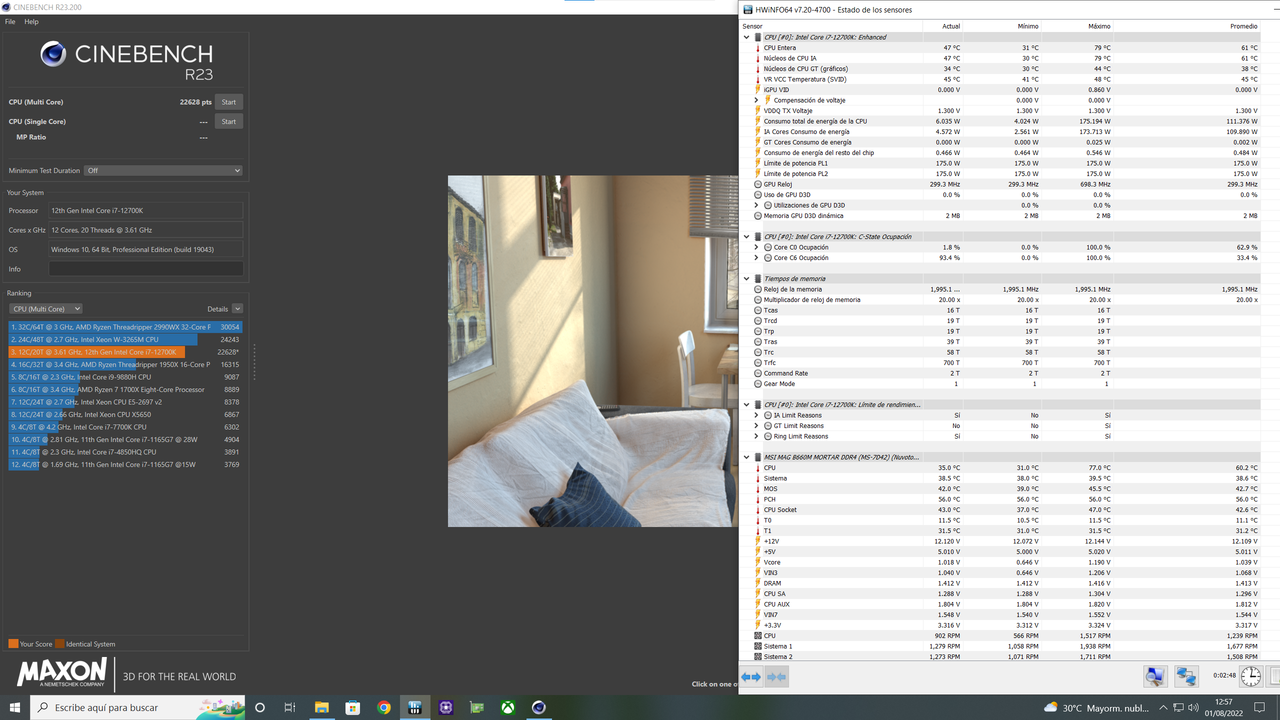Click the taskbar clock showing 12:57

1224,707
